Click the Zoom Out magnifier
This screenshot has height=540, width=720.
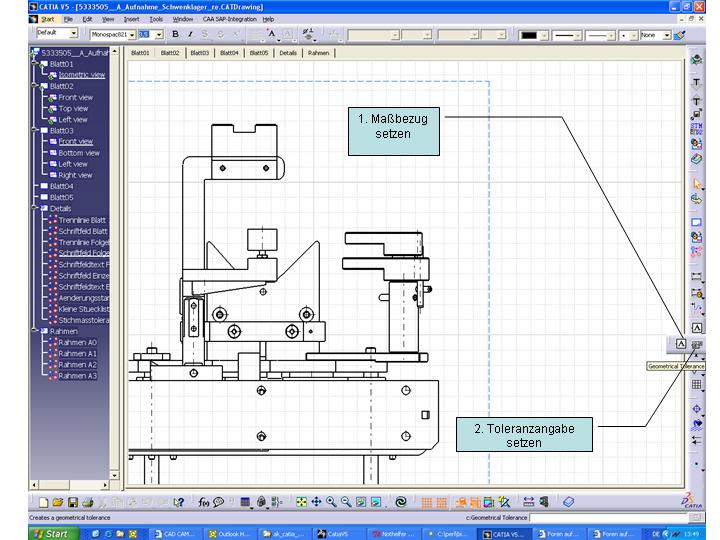coord(346,502)
